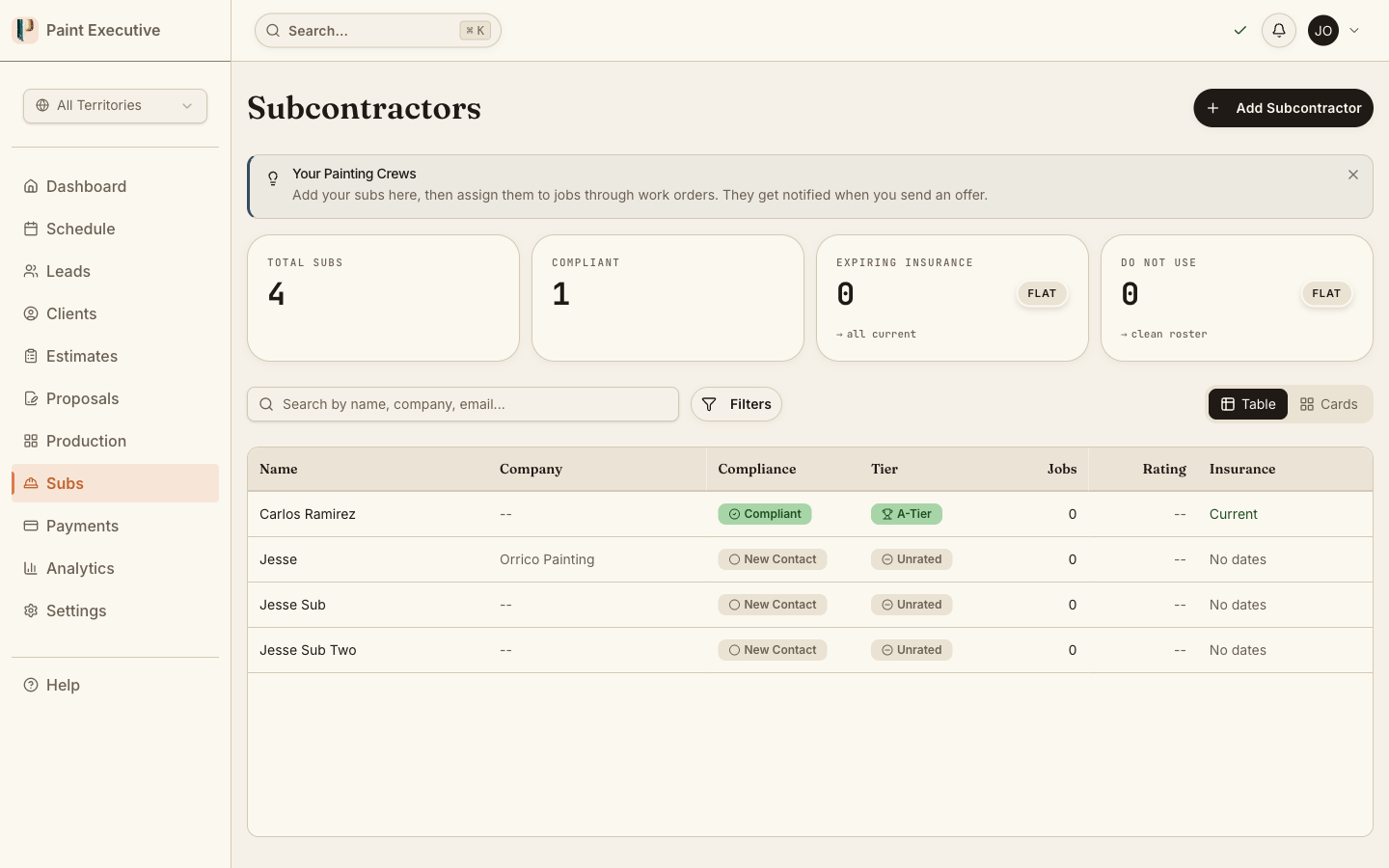Click the Analytics chart icon
This screenshot has width=1389, height=868.
(31, 568)
